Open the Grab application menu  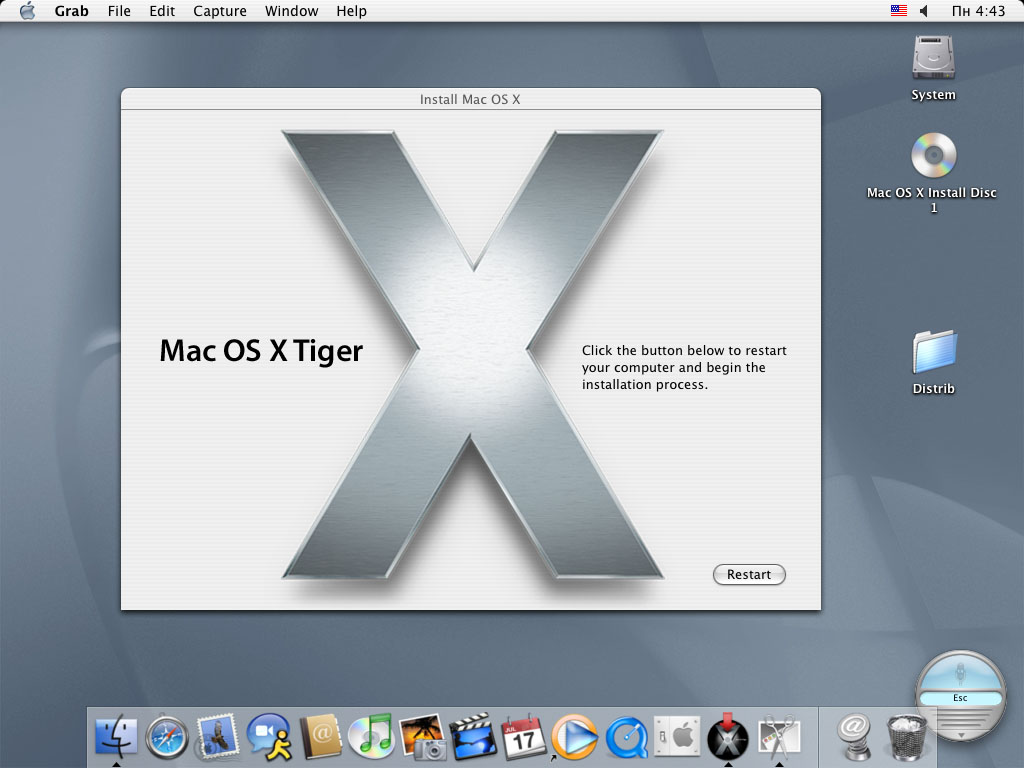pyautogui.click(x=71, y=11)
